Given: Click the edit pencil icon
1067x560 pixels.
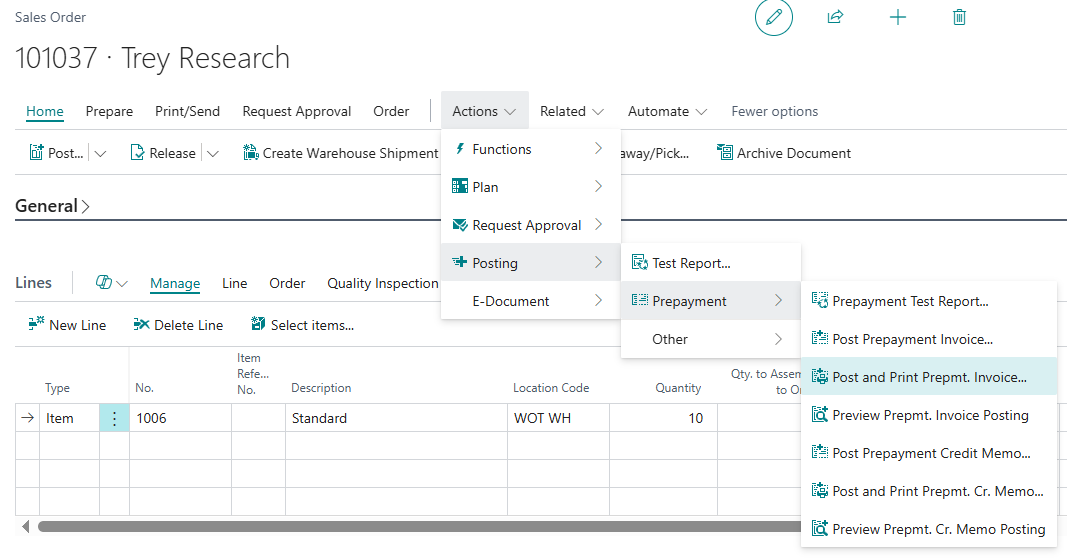Looking at the screenshot, I should point(774,17).
